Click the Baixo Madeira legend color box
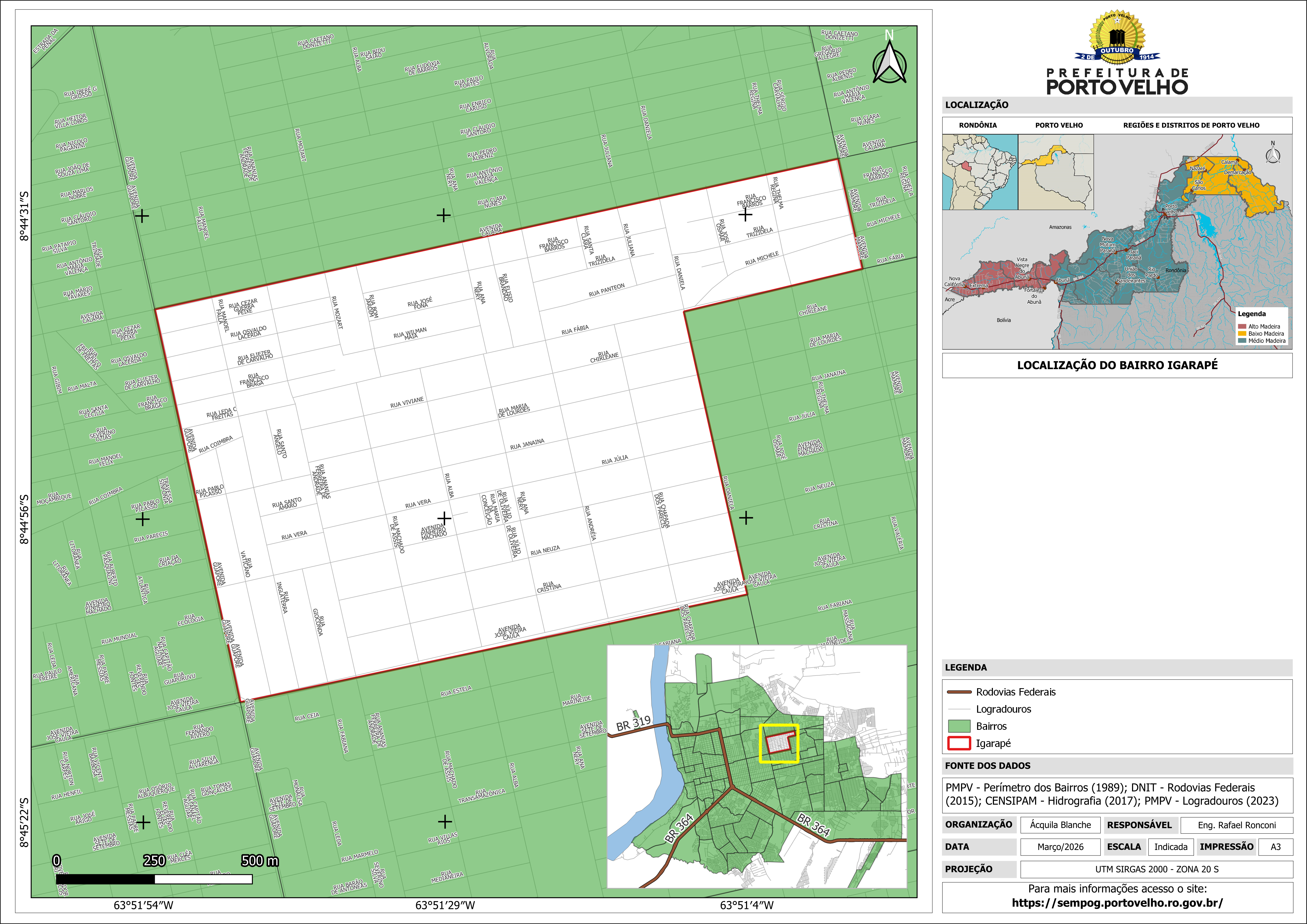This screenshot has width=1307, height=924. 1242,334
